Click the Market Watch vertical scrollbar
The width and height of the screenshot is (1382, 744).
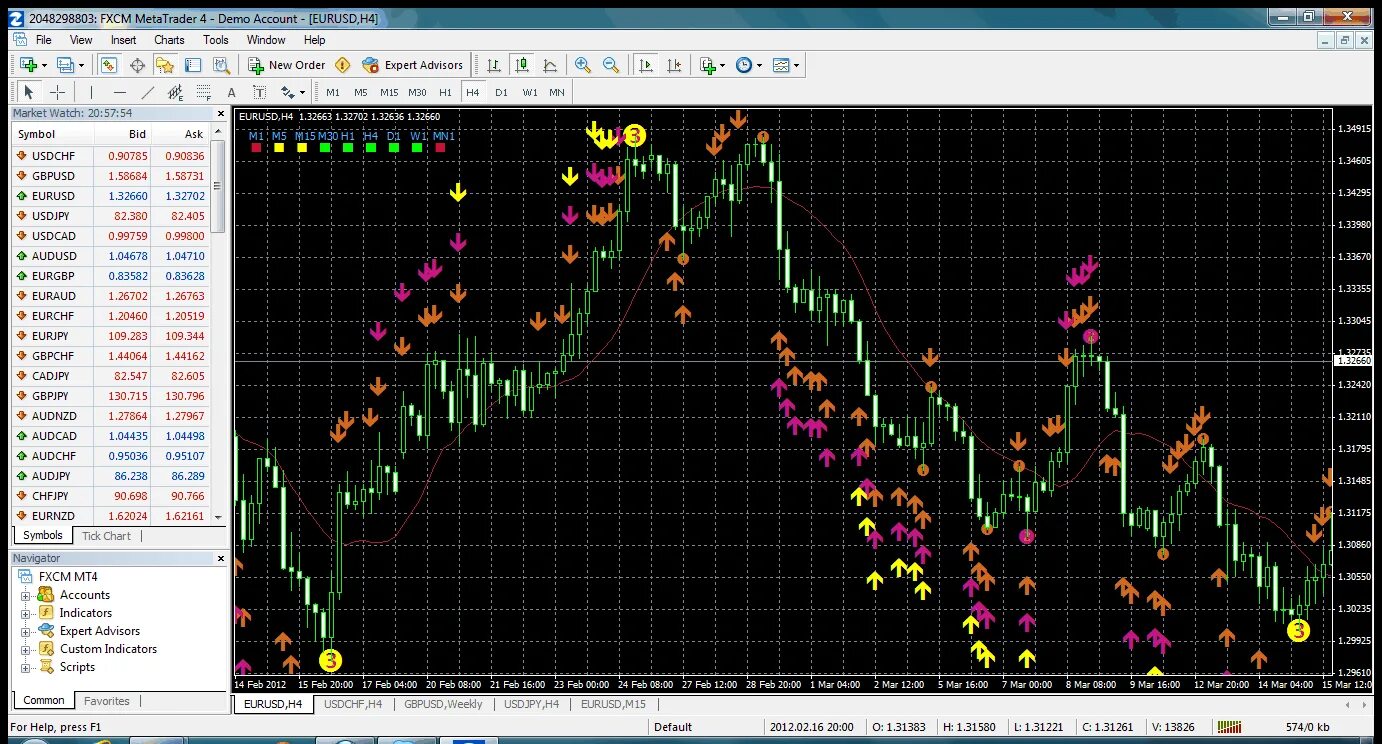[x=217, y=325]
